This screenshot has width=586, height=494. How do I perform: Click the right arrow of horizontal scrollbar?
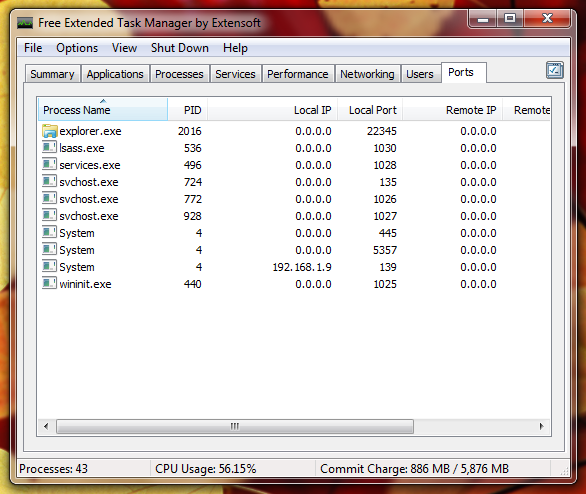tap(541, 426)
